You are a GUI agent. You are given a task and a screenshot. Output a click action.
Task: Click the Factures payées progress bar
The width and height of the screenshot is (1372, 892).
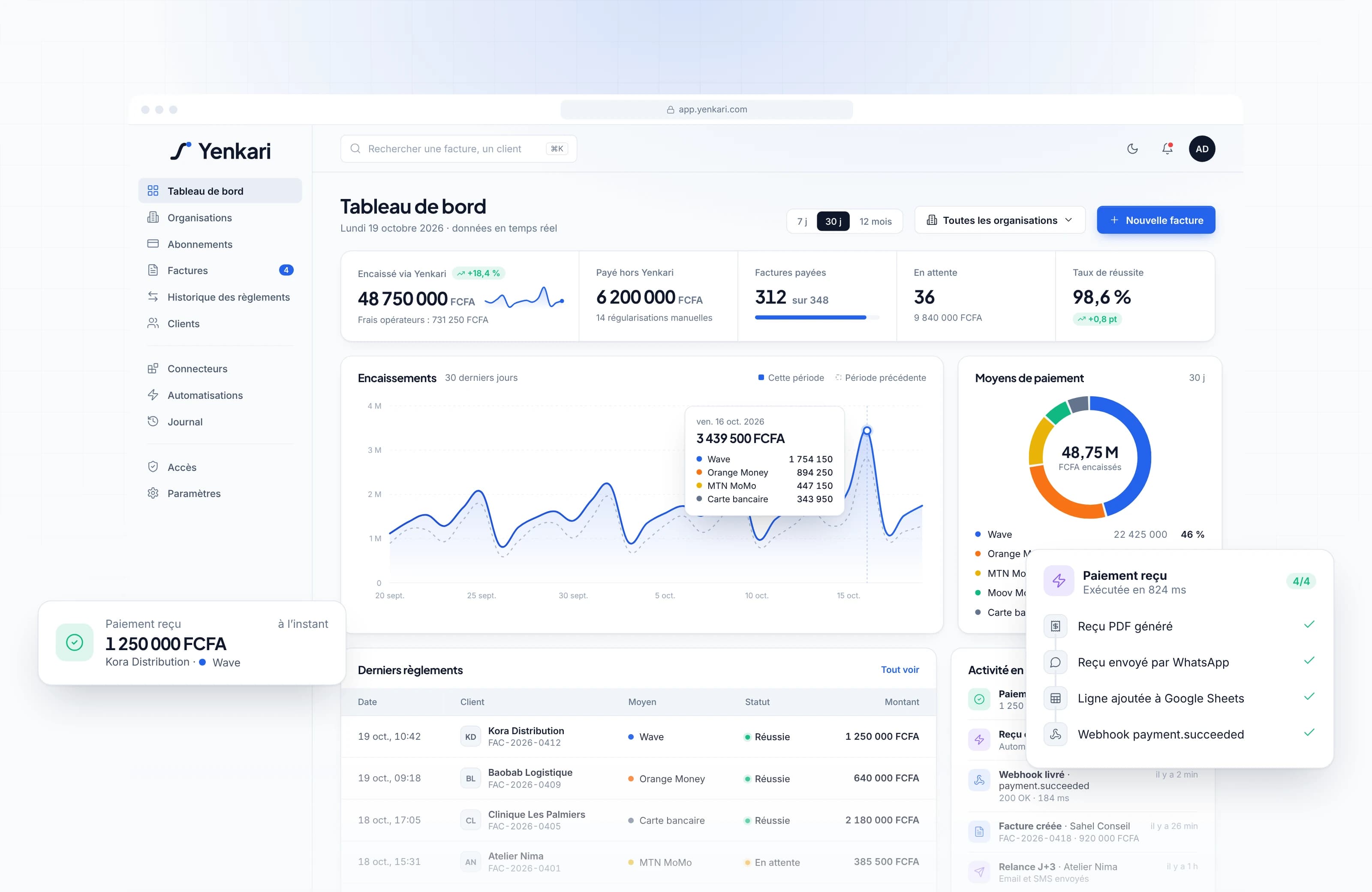tap(817, 317)
